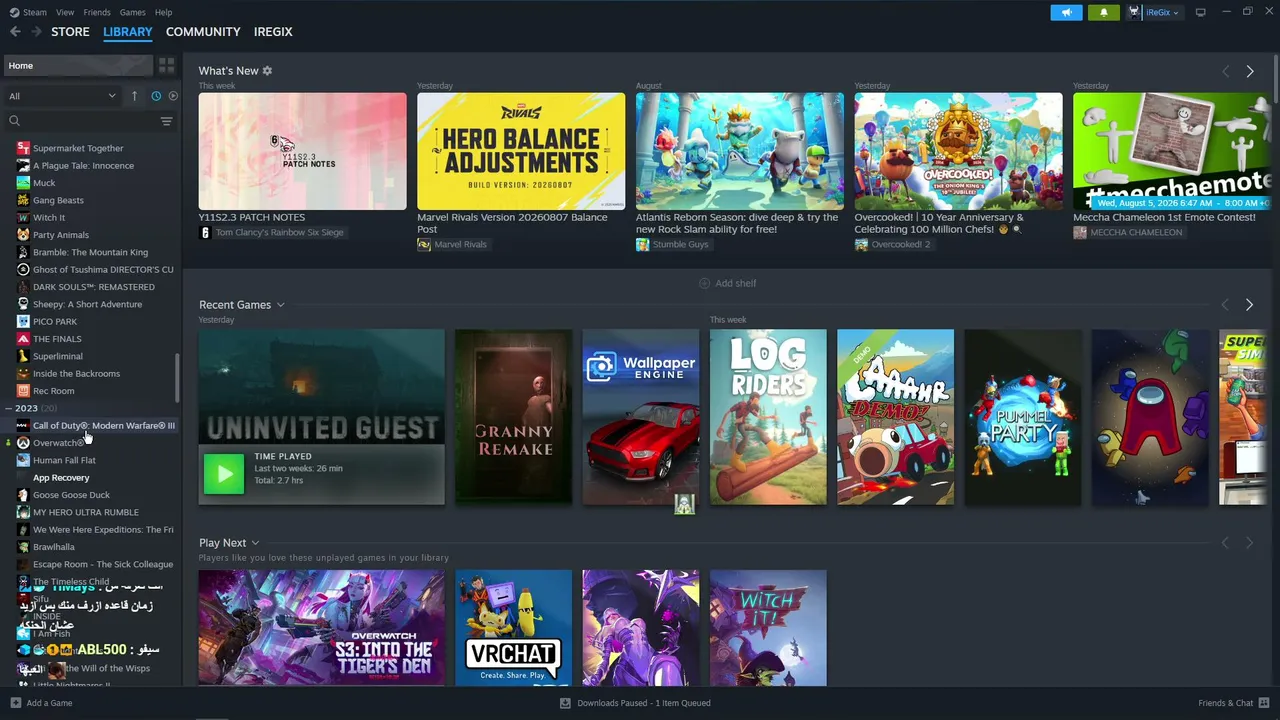Click the game list sidebar scrollbar
1280x720 pixels.
point(178,376)
